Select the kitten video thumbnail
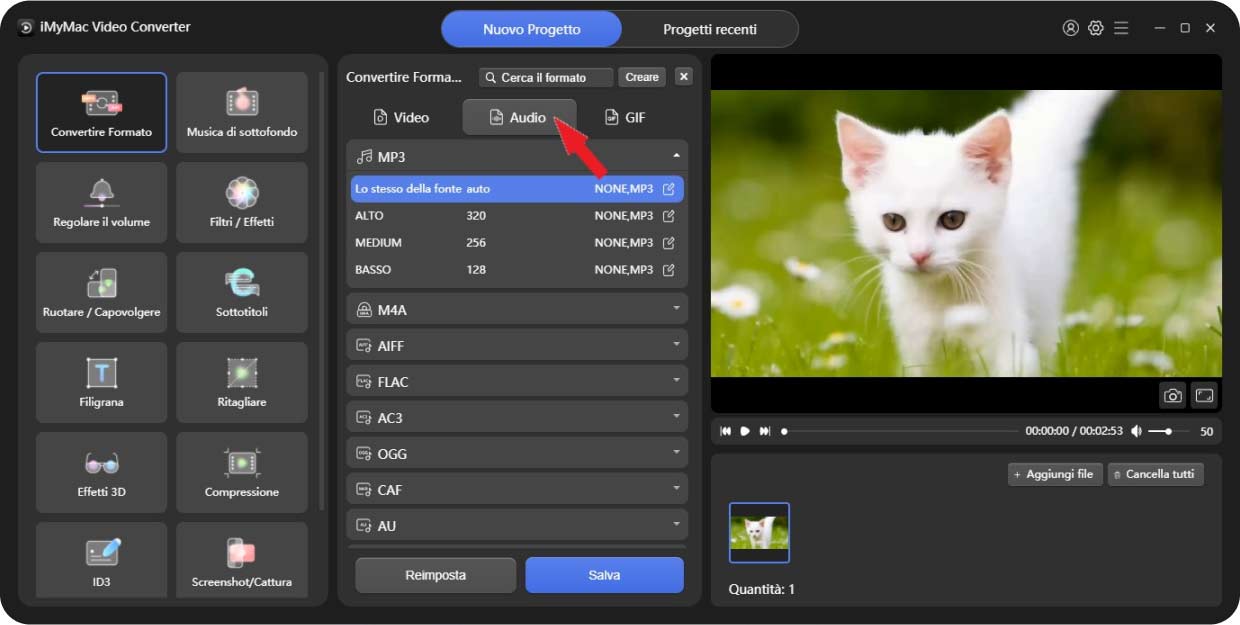1240x625 pixels. pyautogui.click(x=759, y=532)
